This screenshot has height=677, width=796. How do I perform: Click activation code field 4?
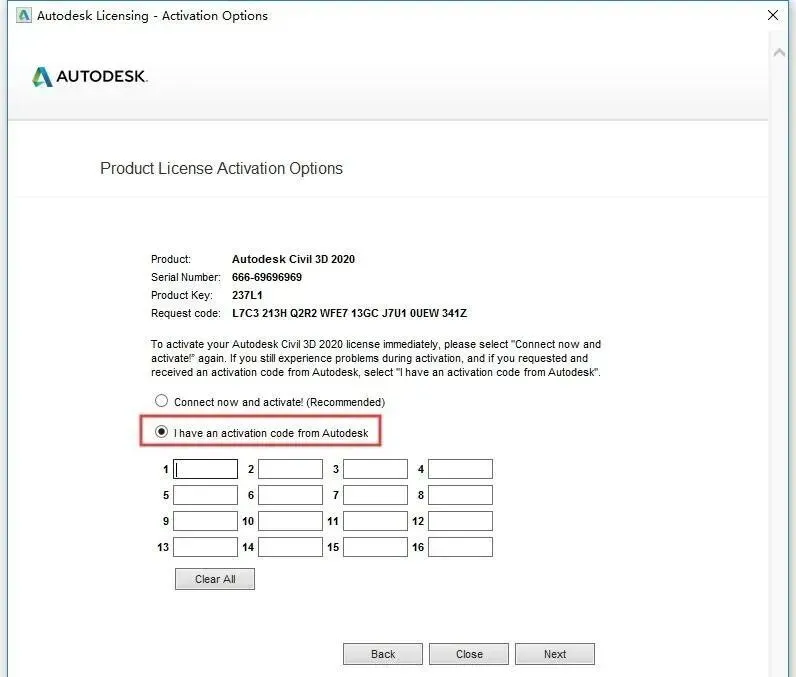(x=460, y=469)
